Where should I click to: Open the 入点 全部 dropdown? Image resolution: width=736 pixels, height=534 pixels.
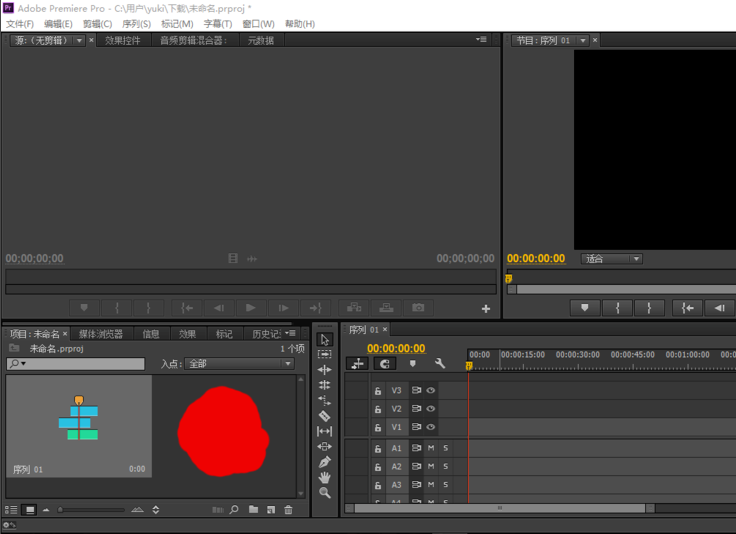(240, 364)
